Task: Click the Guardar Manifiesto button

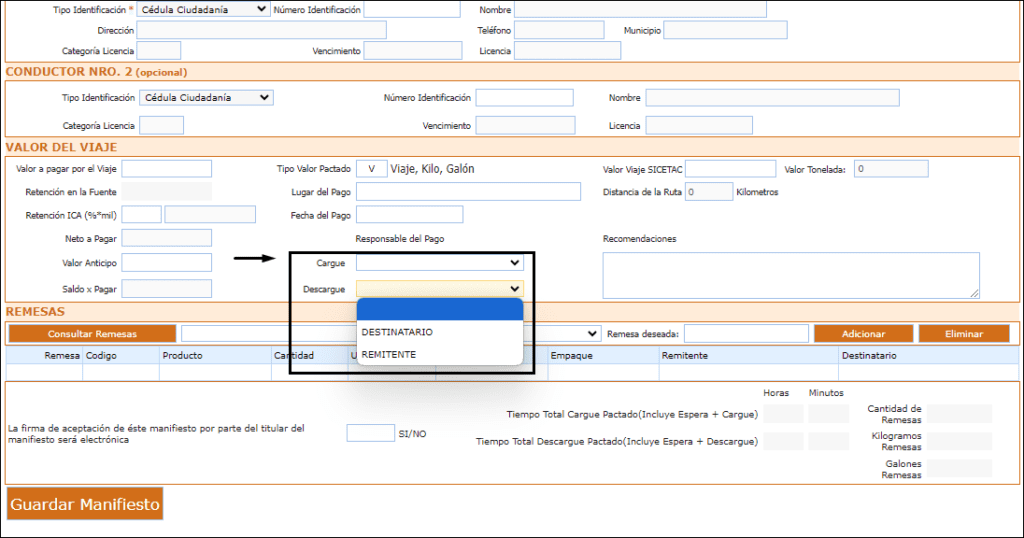Action: coord(85,504)
